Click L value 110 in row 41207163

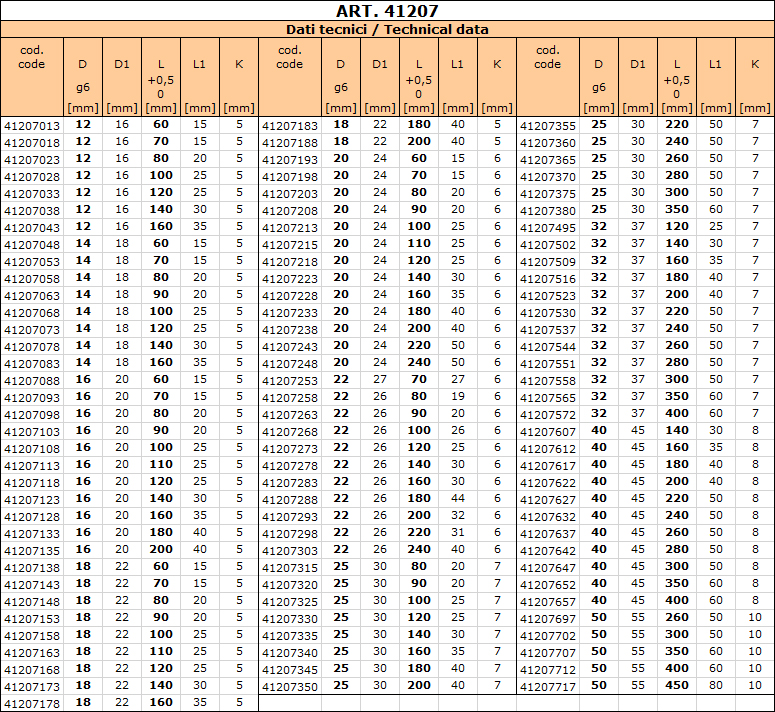161,651
